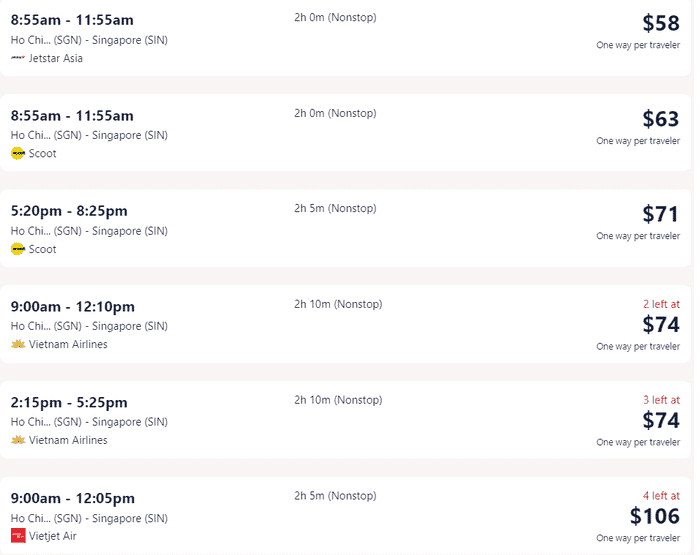Open the 8:55am - 11:55am Jetstar flight
The width and height of the screenshot is (700, 555).
coord(72,20)
